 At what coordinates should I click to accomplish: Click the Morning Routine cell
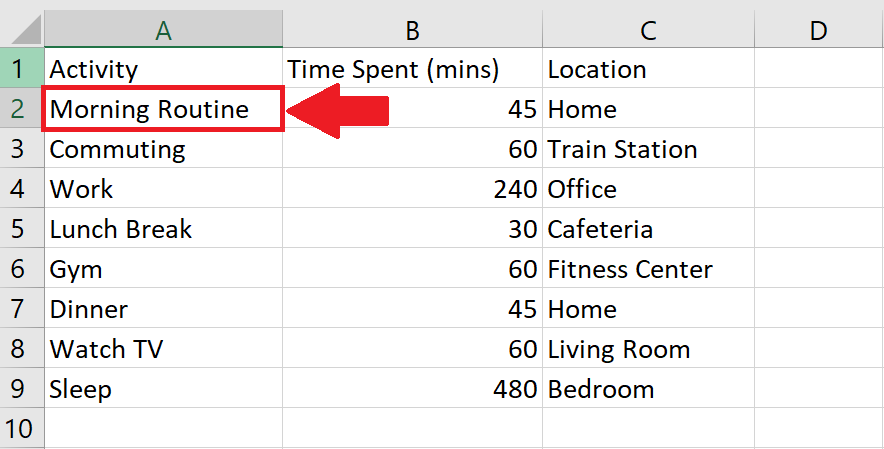[x=163, y=108]
